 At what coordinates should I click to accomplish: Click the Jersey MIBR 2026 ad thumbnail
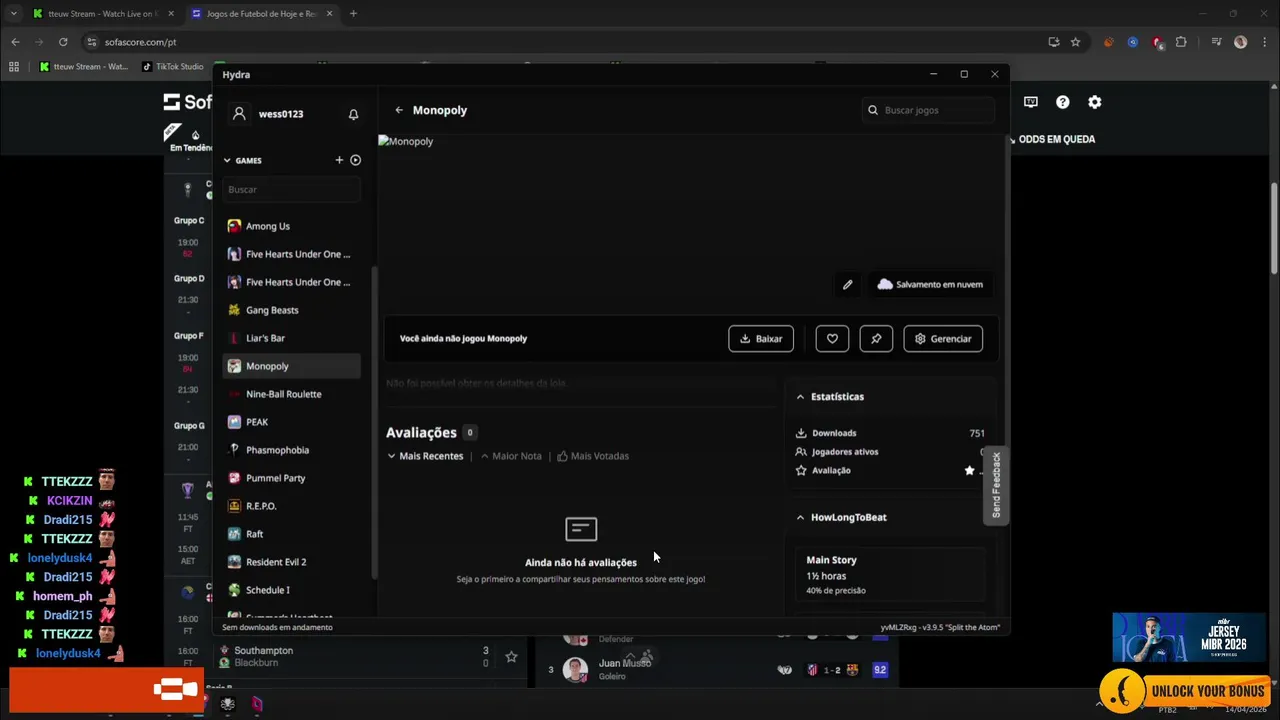1188,637
